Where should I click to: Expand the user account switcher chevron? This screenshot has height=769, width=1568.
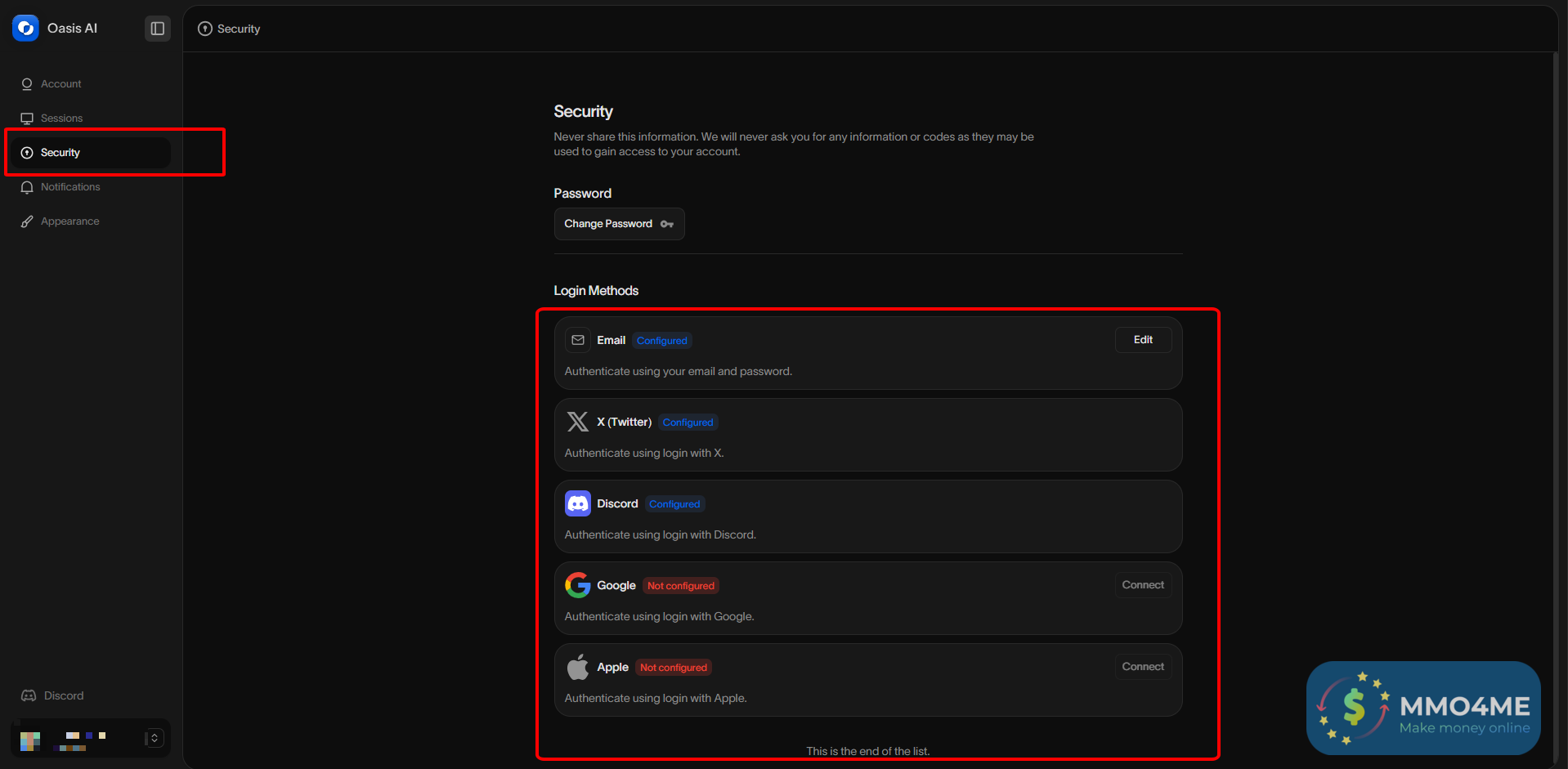tap(155, 738)
